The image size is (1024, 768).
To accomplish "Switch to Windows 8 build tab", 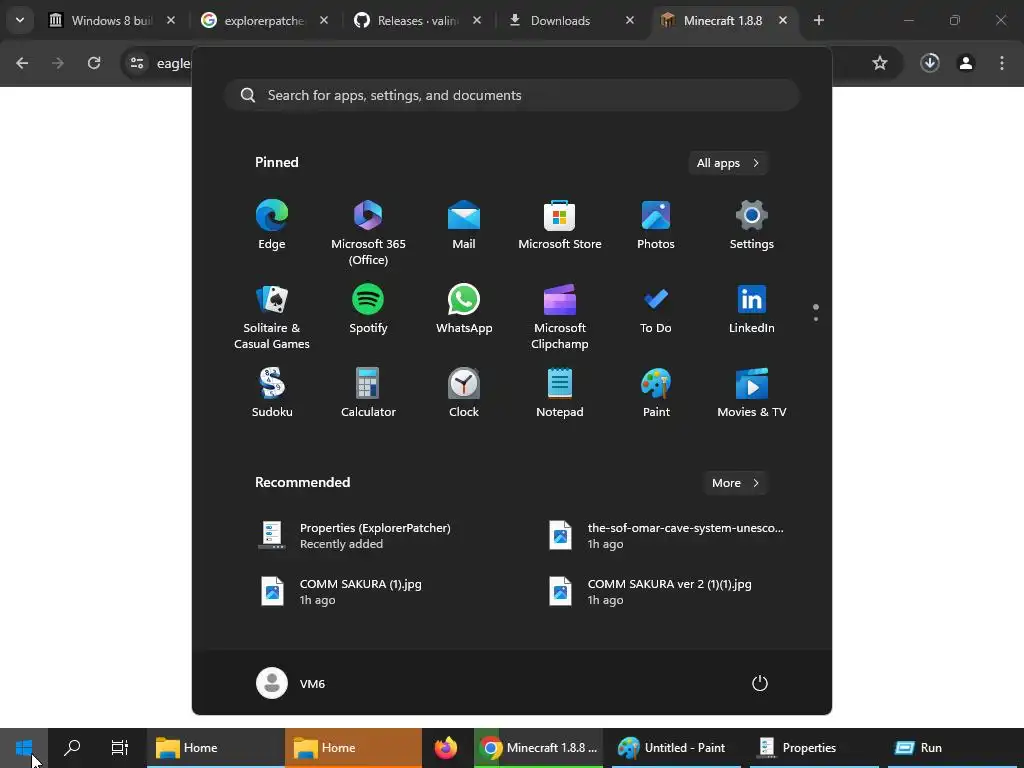I will [x=111, y=21].
